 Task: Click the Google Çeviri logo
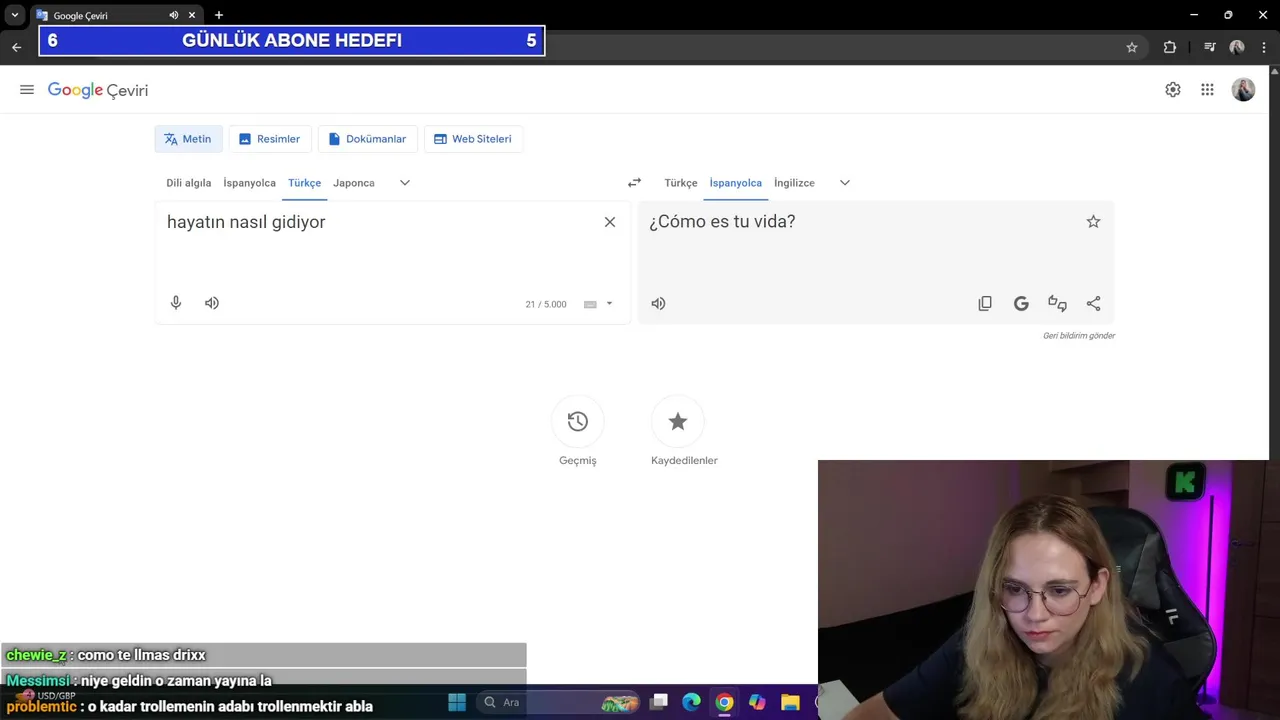pos(98,90)
